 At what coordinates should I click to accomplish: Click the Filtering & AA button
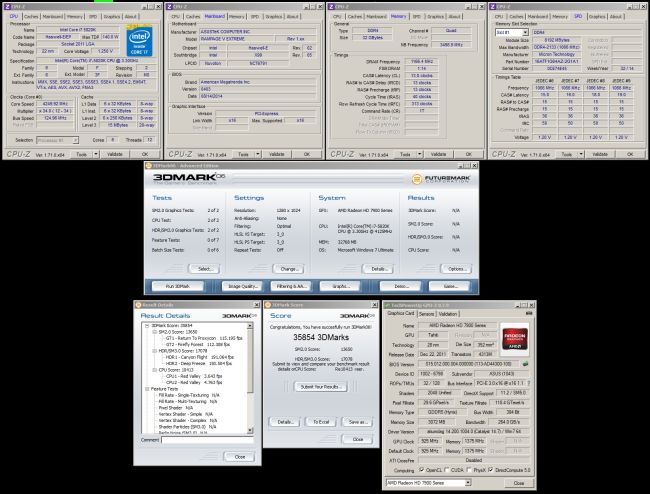(x=291, y=286)
